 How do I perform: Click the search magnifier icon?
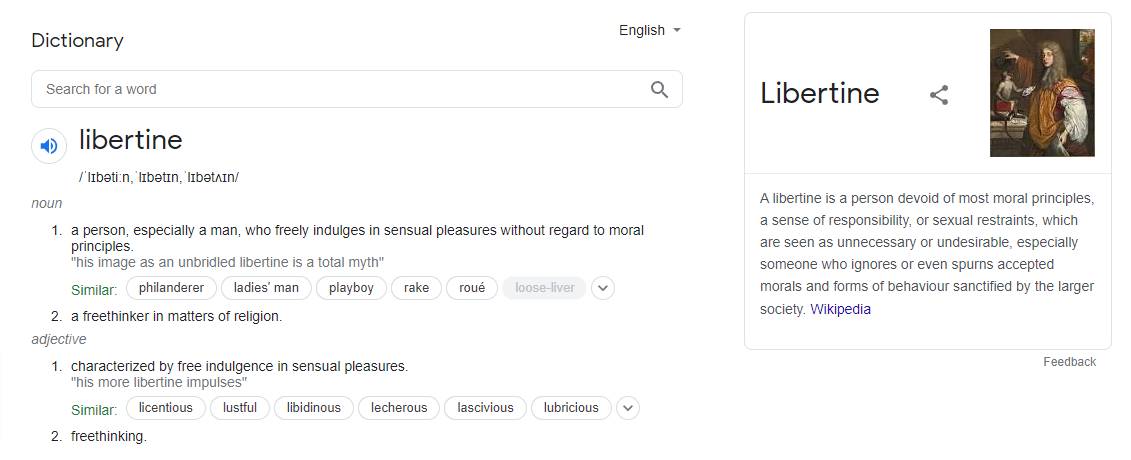[x=659, y=89]
